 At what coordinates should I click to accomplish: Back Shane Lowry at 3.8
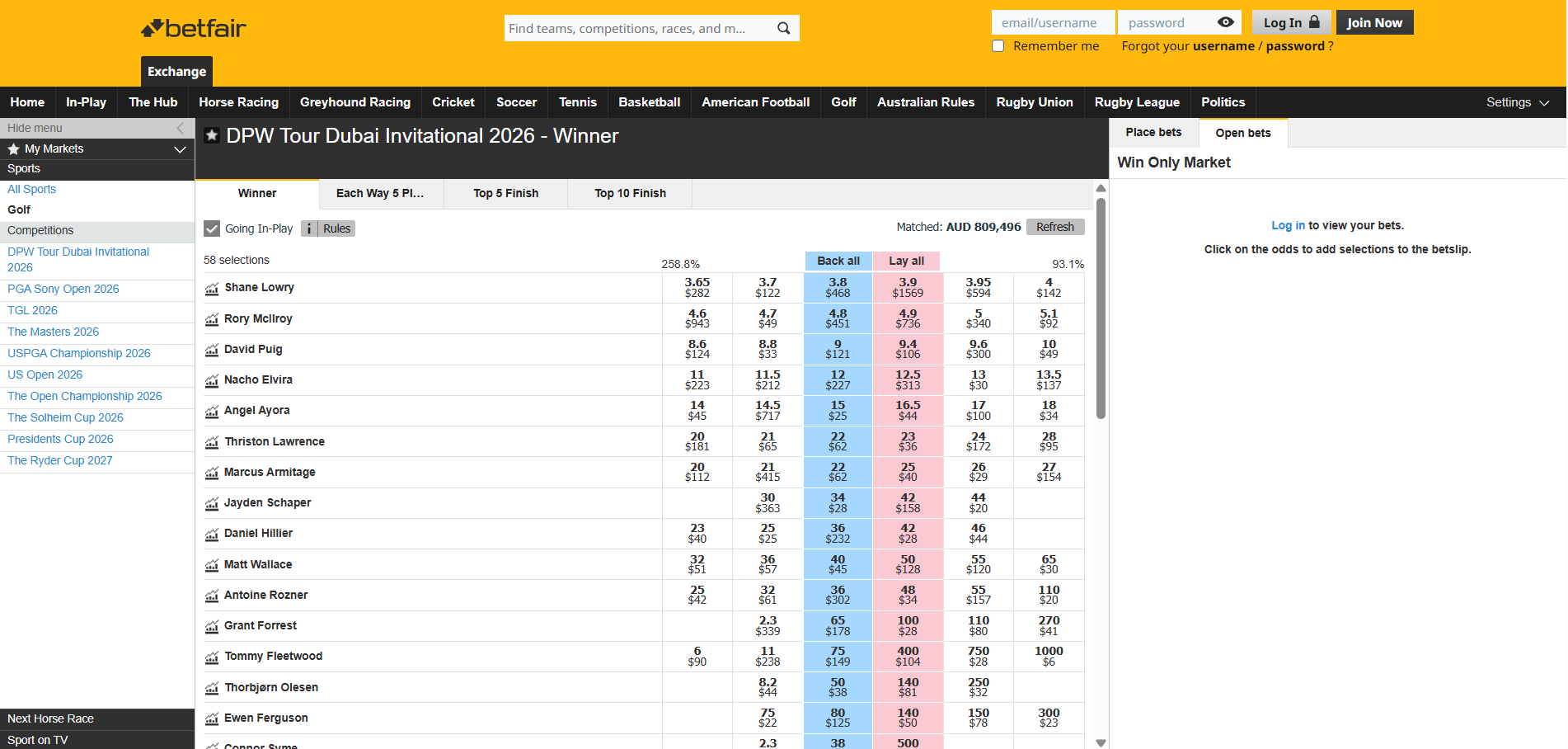coord(838,287)
